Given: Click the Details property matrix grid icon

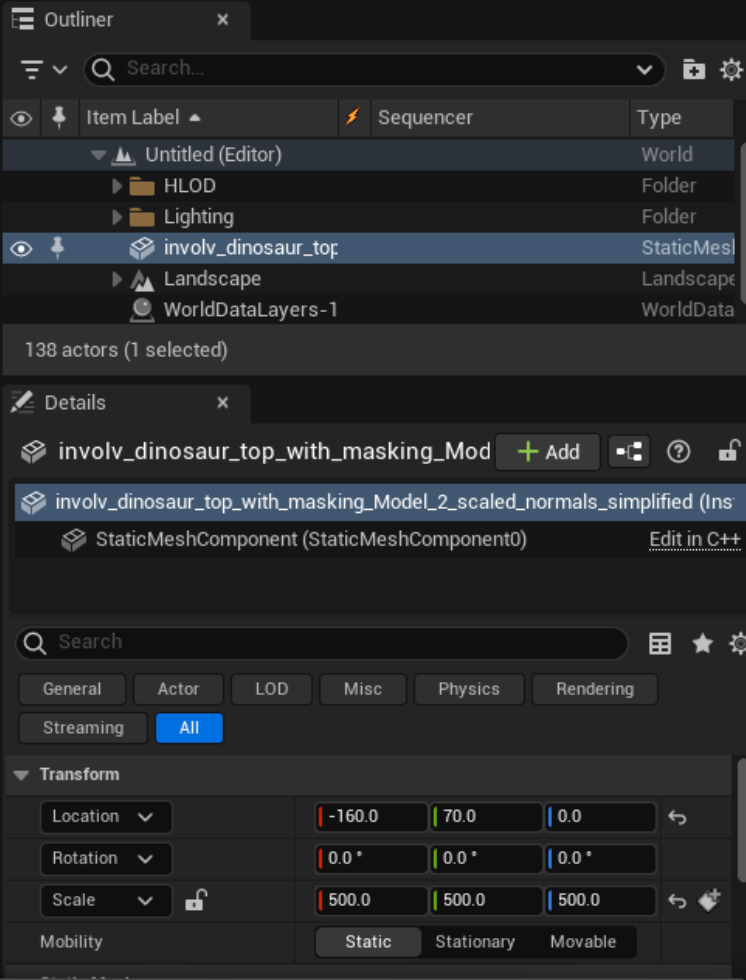Looking at the screenshot, I should (x=660, y=644).
